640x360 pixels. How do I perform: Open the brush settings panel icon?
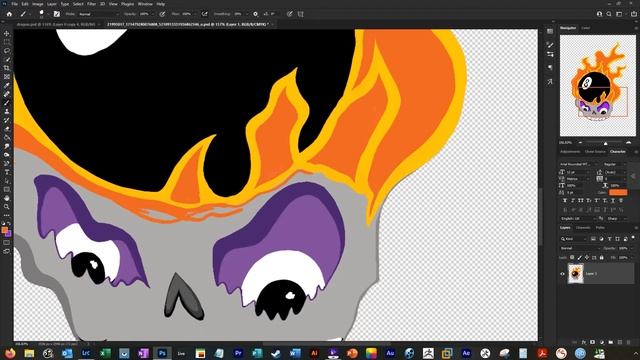coord(57,14)
